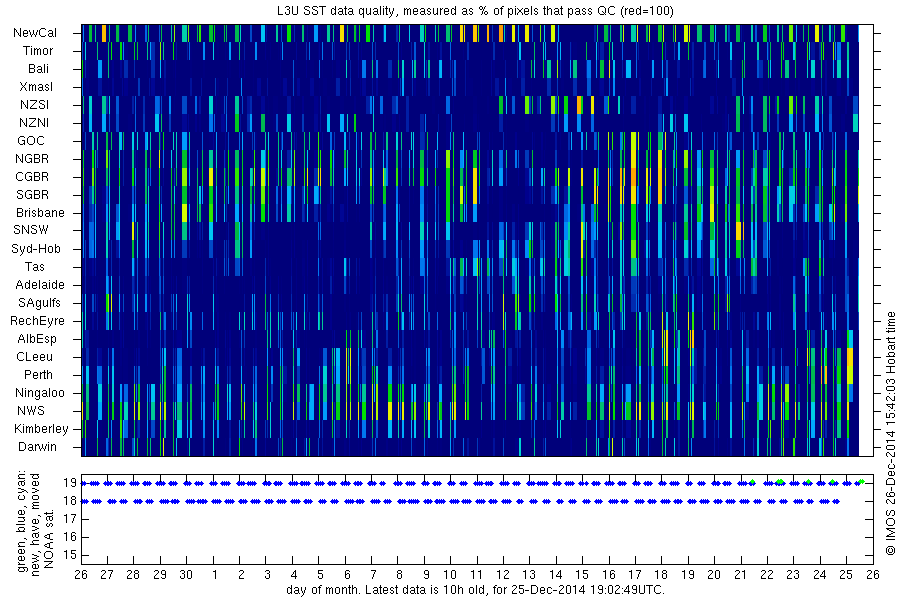
Task: Click day 24 on the x-axis
Action: point(820,575)
